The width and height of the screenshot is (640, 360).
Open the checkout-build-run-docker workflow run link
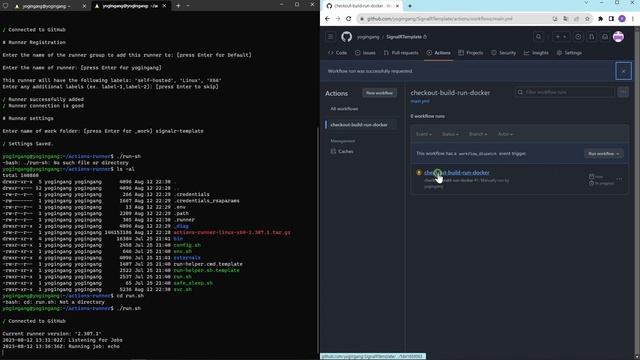tap(456, 173)
